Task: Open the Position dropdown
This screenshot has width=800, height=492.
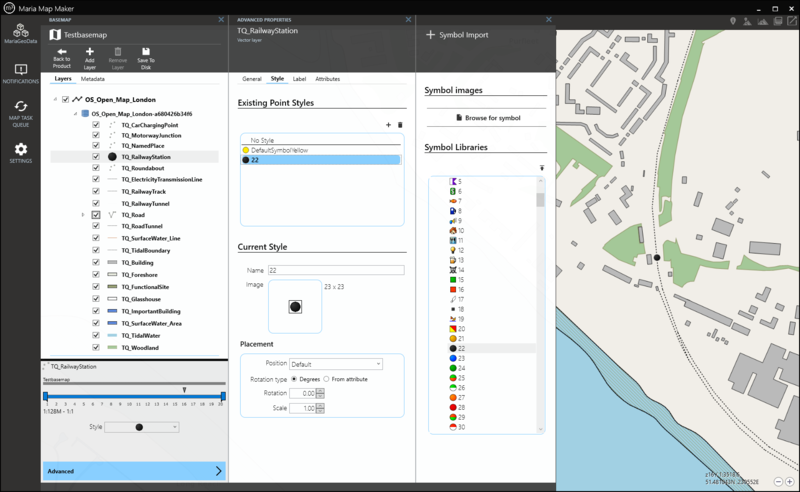Action: 336,364
